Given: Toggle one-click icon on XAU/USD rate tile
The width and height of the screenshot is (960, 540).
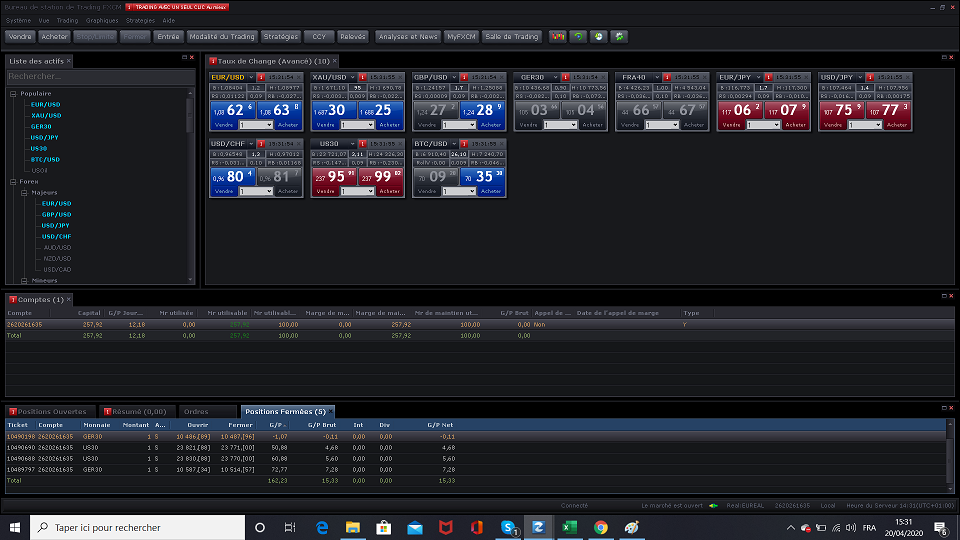Looking at the screenshot, I should tap(362, 77).
